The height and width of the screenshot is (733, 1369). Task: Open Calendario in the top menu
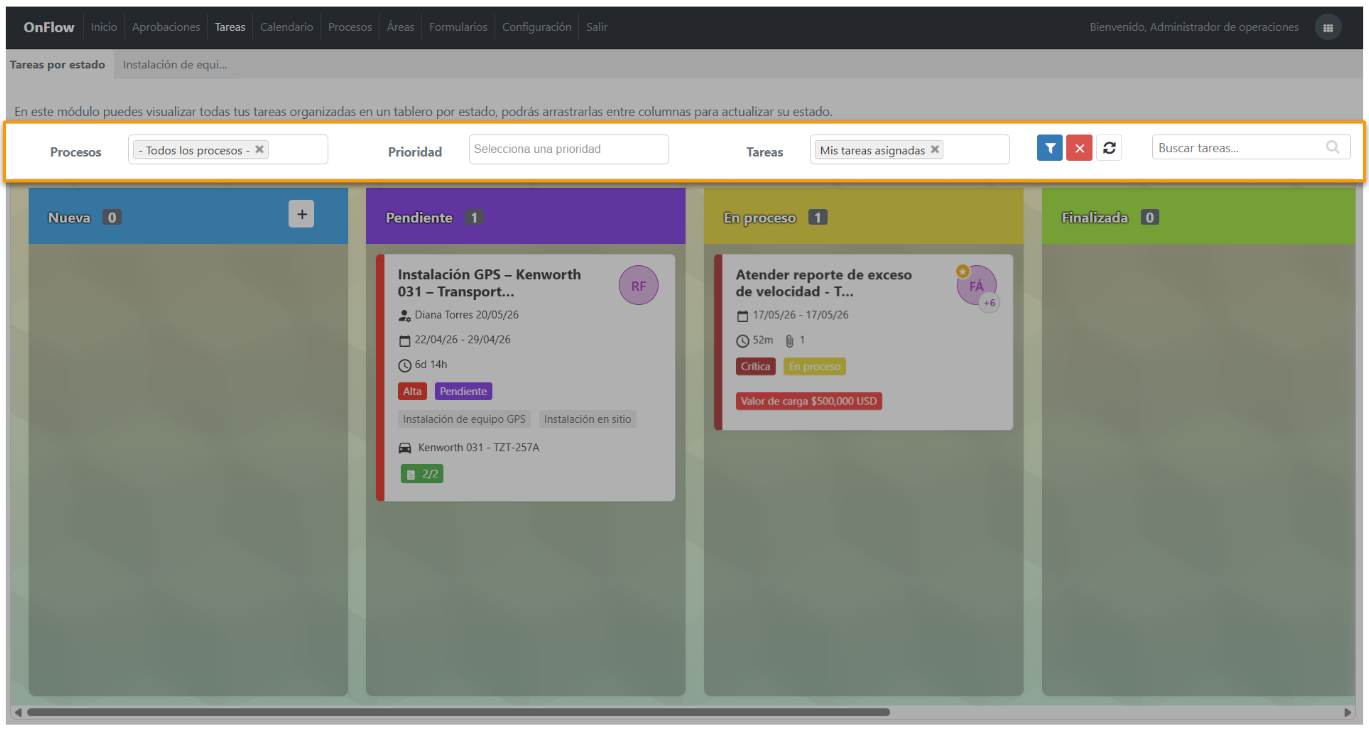(287, 27)
